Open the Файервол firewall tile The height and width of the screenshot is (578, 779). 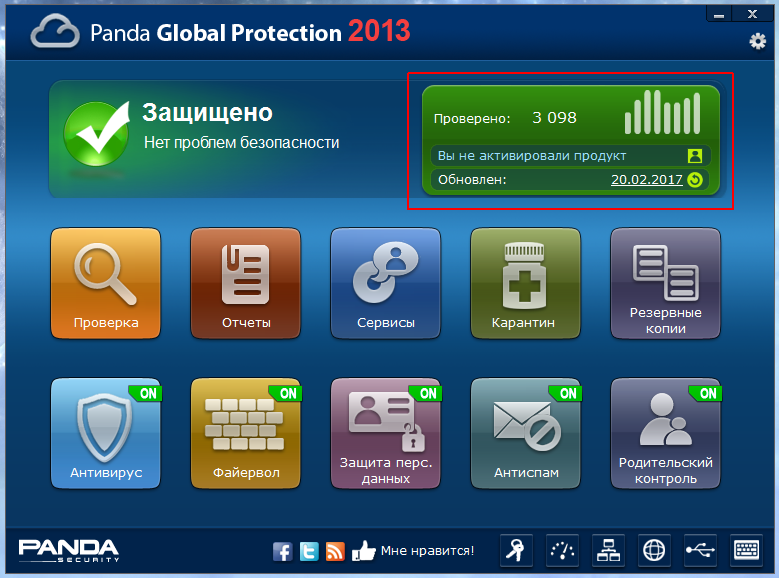point(245,433)
